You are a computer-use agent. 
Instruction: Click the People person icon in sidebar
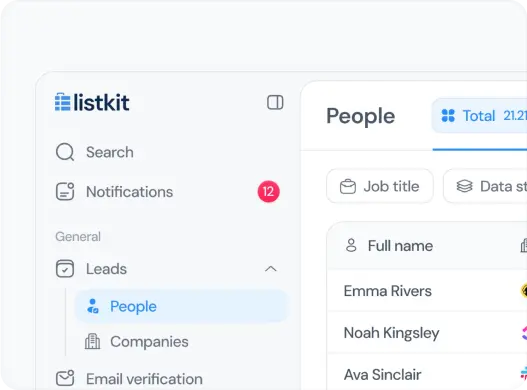pos(93,306)
